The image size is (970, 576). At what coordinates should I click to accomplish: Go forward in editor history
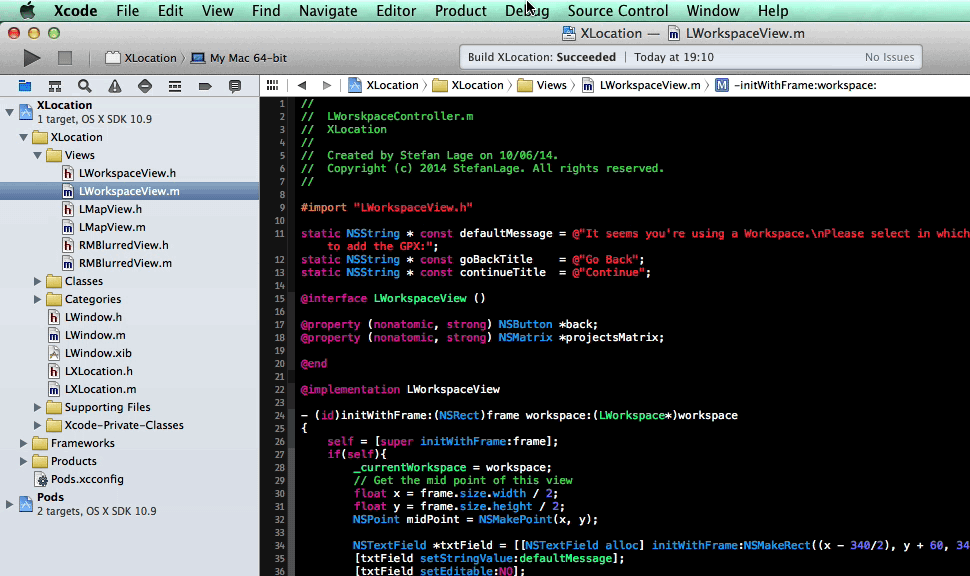coord(327,85)
